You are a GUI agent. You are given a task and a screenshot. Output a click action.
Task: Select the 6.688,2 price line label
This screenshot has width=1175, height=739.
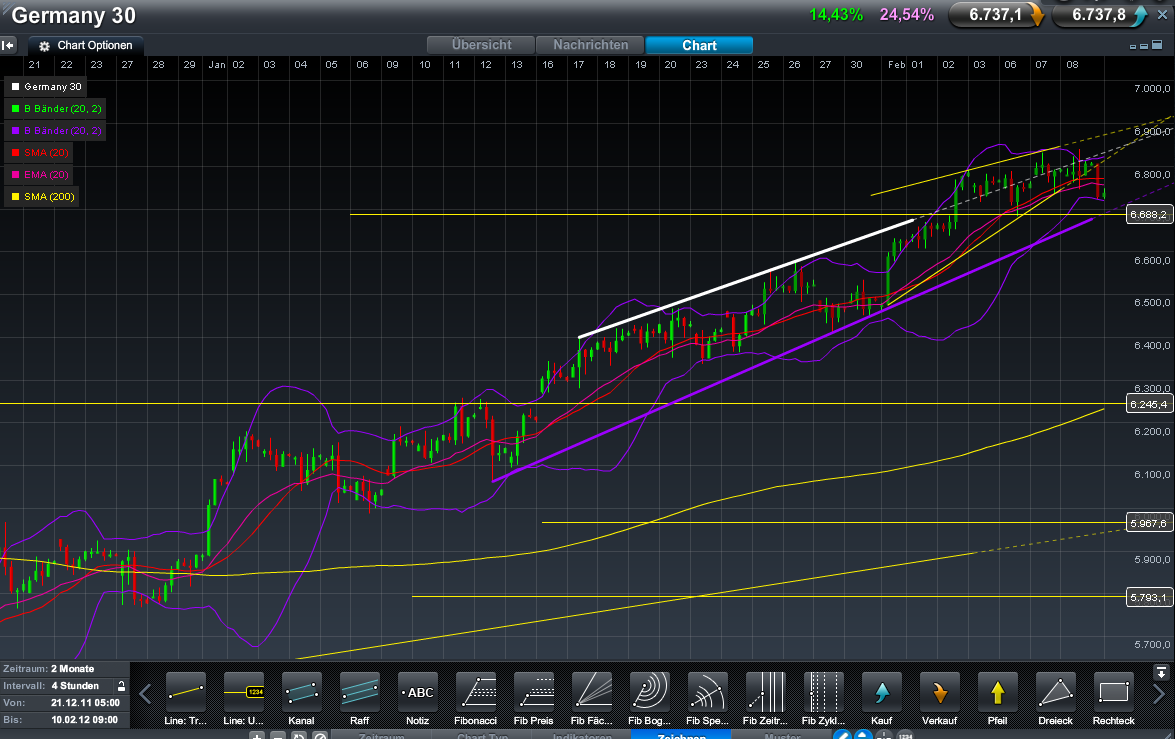[1148, 214]
